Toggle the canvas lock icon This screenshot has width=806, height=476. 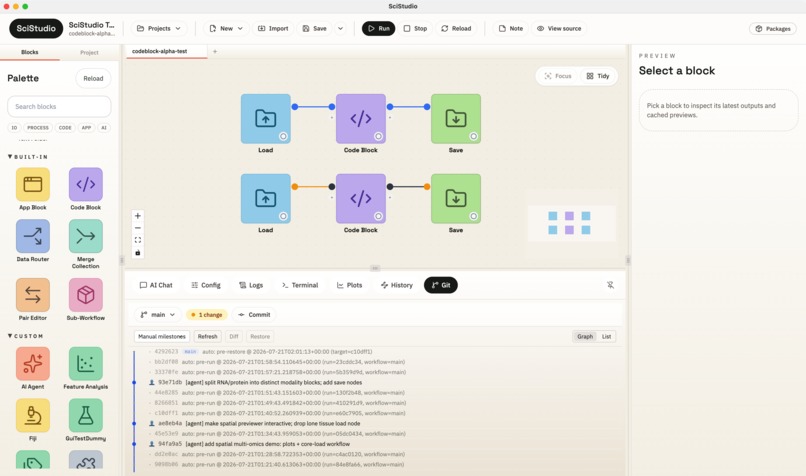(x=138, y=252)
